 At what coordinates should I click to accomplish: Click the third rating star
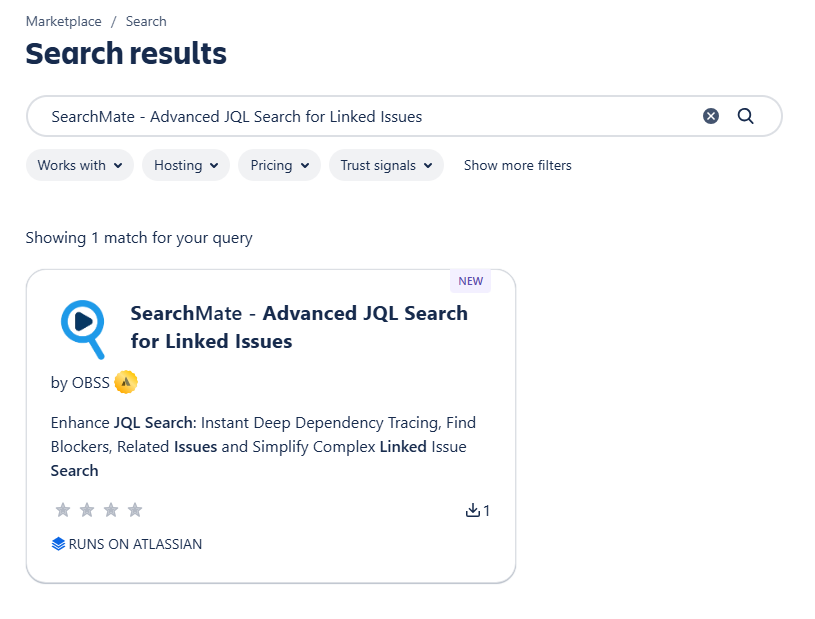[x=111, y=510]
